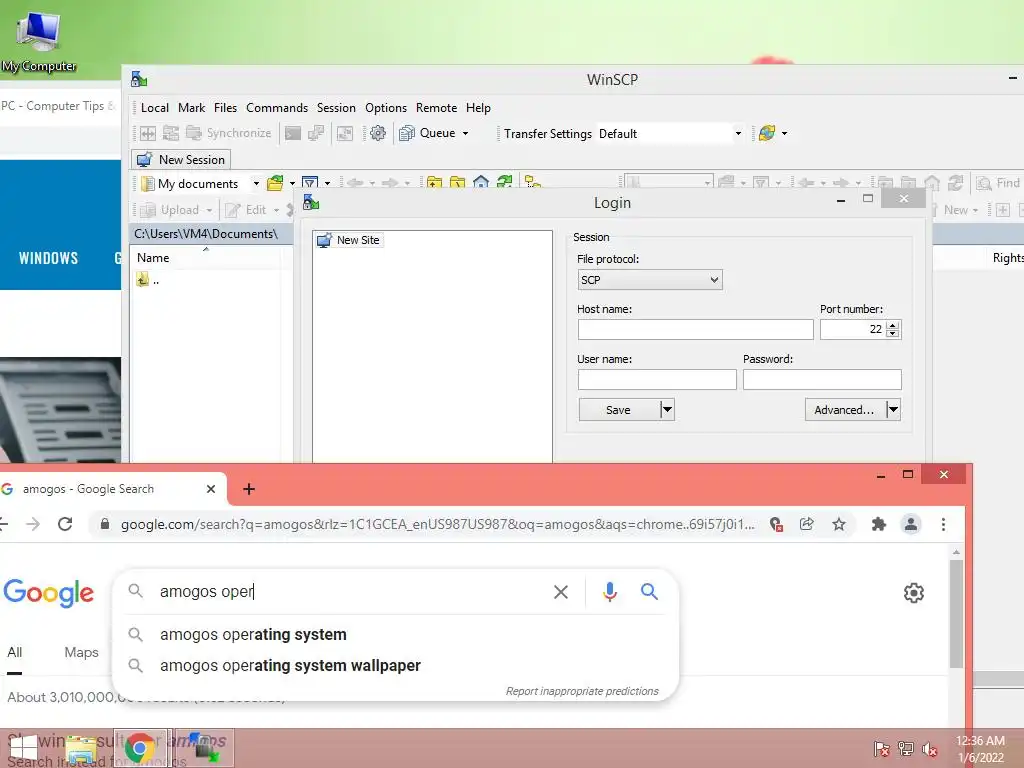Image resolution: width=1024 pixels, height=768 pixels.
Task: Open the WinSCP Help menu
Action: tap(478, 108)
